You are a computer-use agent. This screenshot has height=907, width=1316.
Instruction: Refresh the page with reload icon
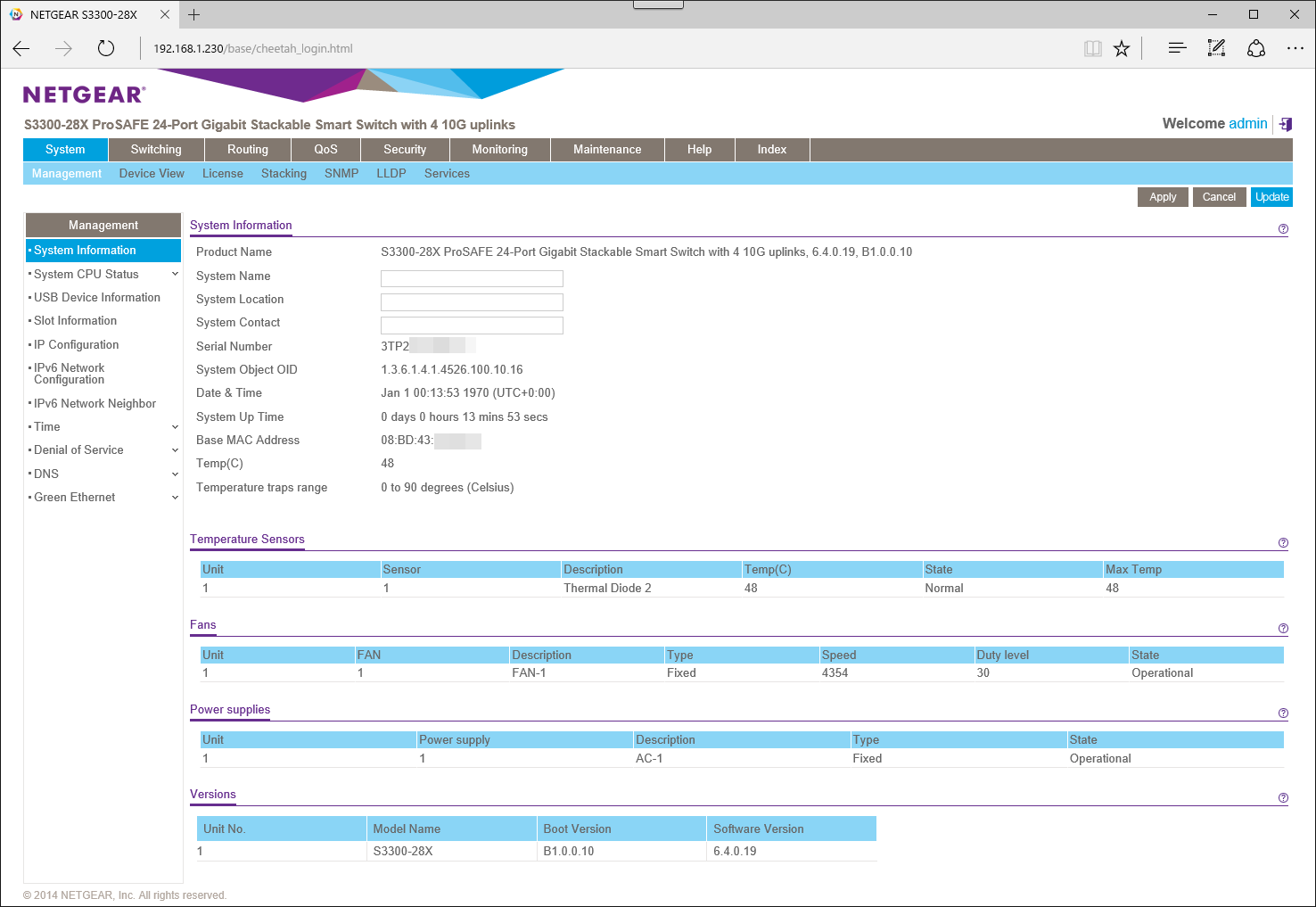click(105, 49)
